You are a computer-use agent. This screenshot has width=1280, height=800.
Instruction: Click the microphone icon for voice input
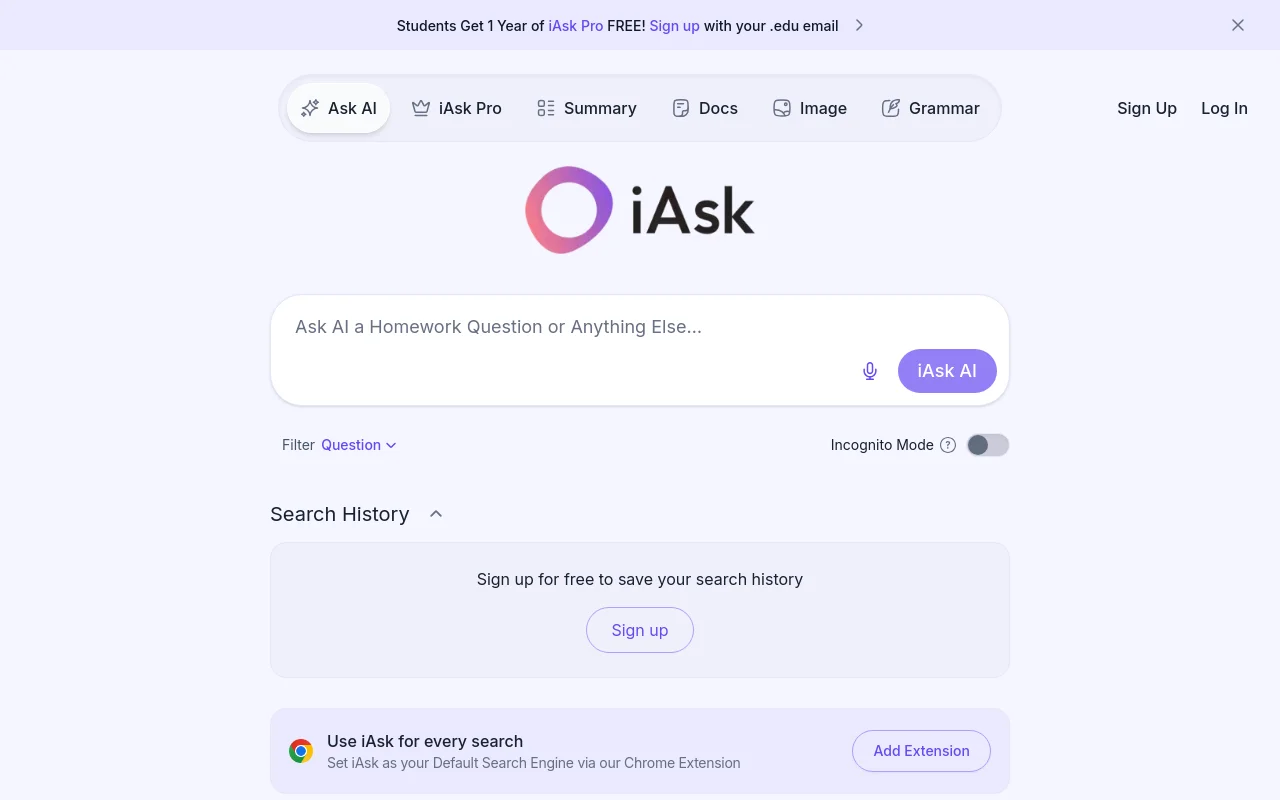(869, 370)
